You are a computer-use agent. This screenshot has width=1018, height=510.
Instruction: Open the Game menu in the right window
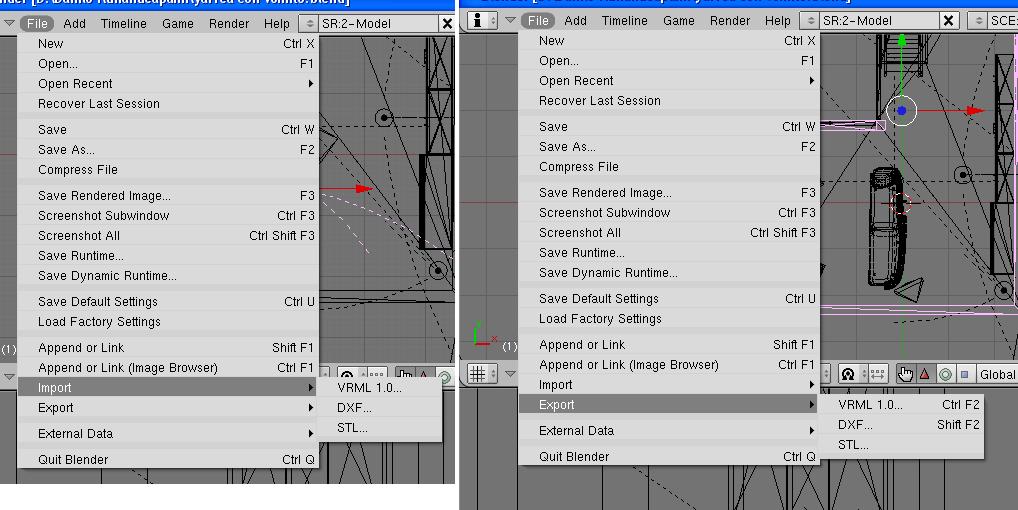coord(679,21)
